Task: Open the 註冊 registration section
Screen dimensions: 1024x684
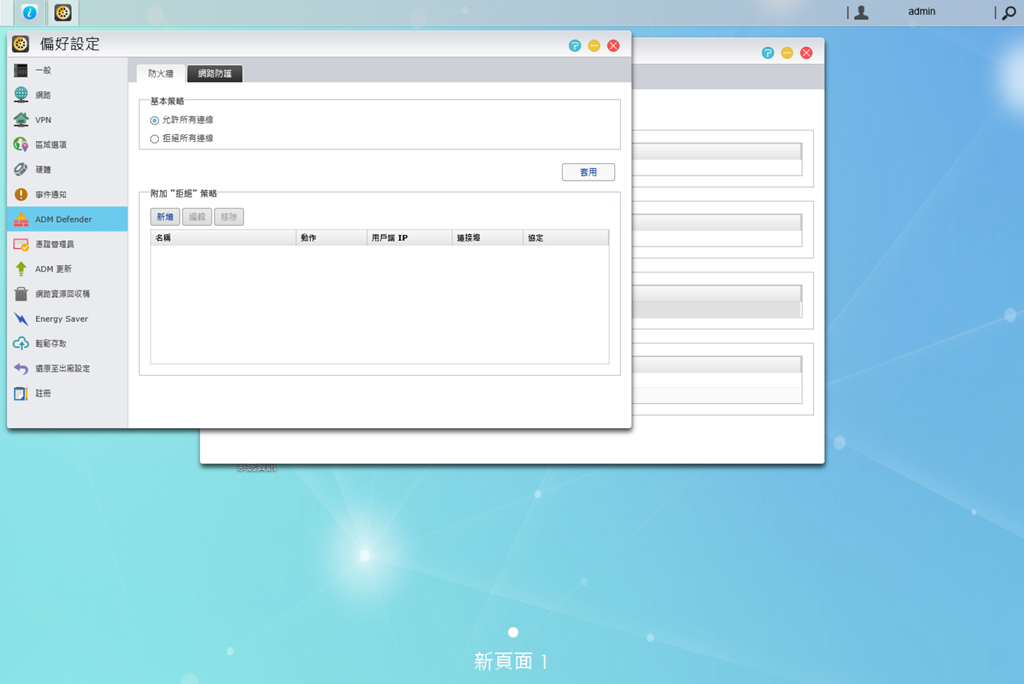Action: click(67, 393)
